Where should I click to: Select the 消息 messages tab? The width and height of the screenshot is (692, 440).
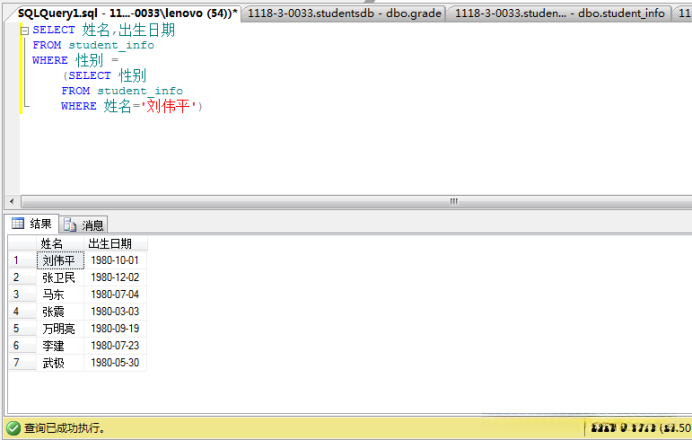point(84,225)
